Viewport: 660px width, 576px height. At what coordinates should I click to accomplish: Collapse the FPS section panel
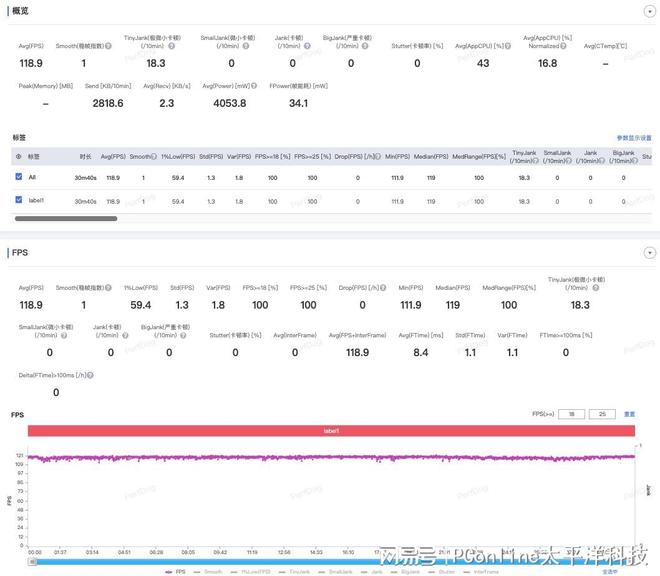tap(649, 253)
